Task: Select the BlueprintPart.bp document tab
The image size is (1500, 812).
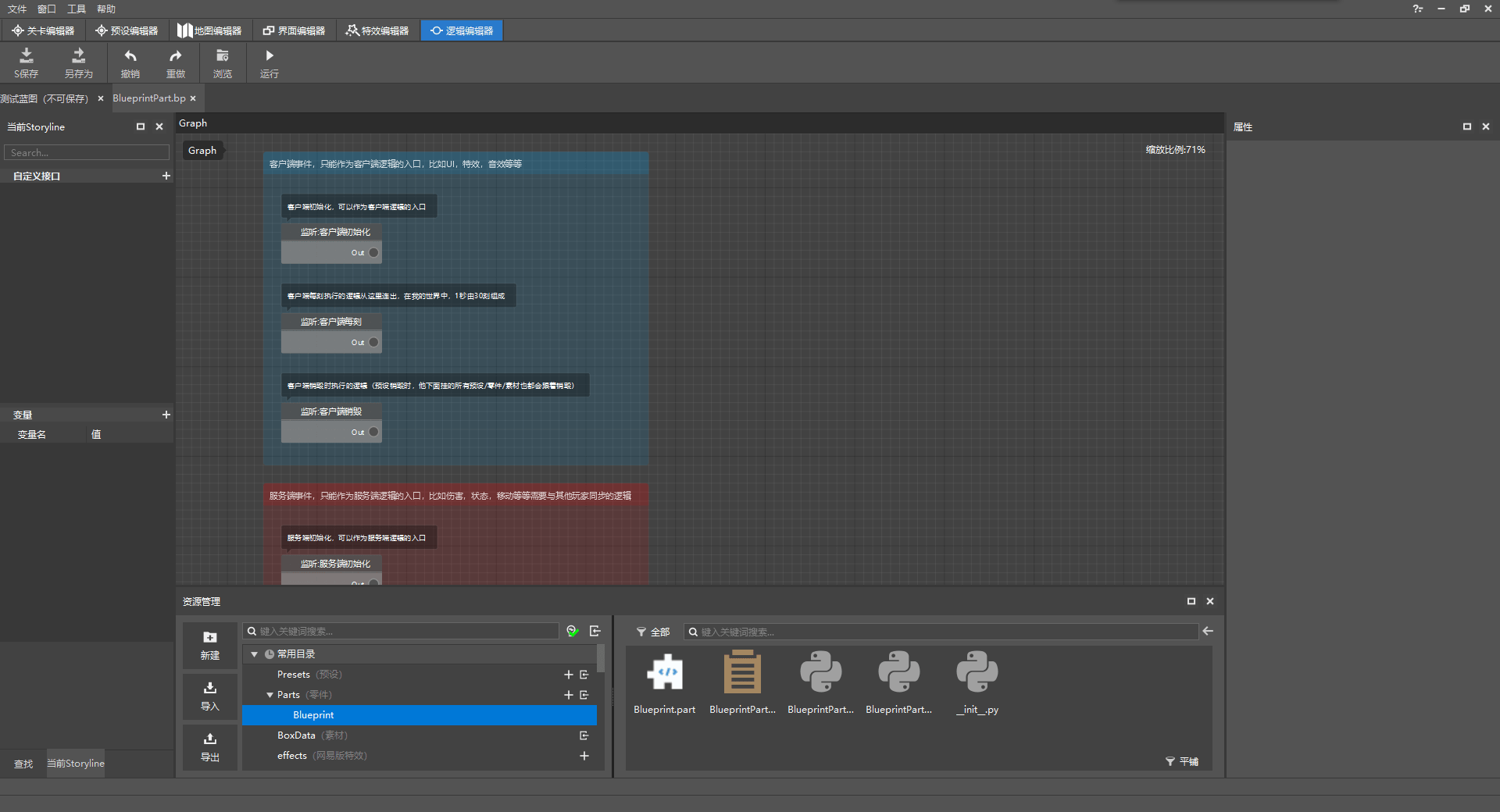Action: tap(149, 98)
